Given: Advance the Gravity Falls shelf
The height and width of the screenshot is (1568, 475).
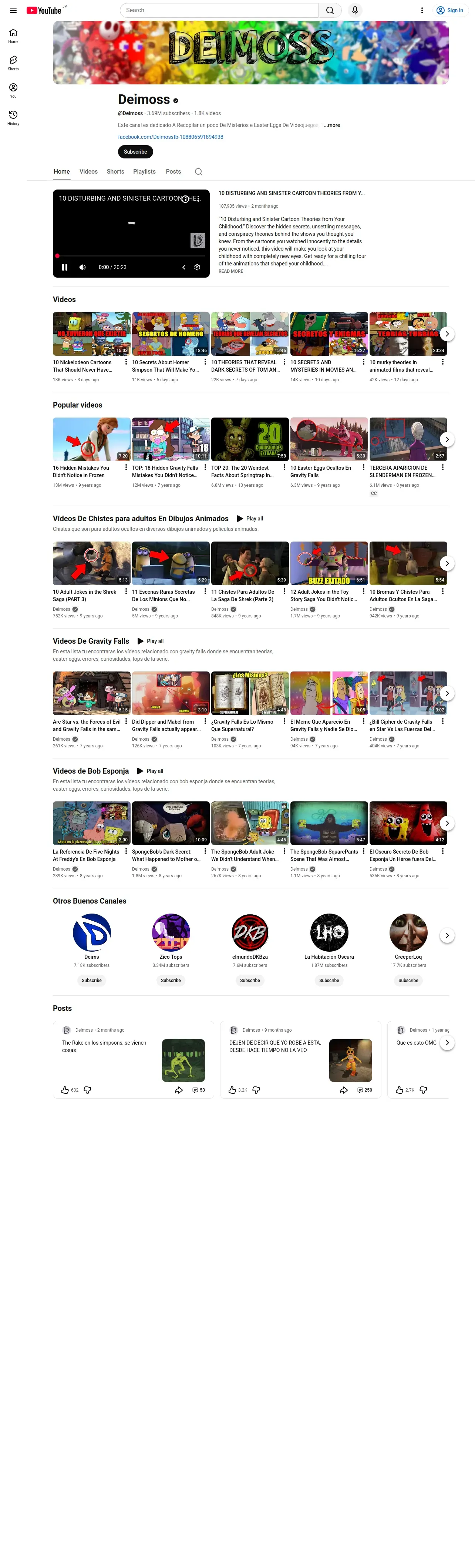Looking at the screenshot, I should click(x=447, y=693).
